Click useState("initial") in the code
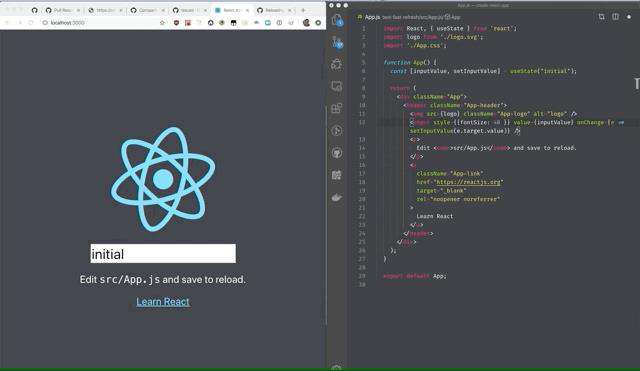This screenshot has width=640, height=371. click(542, 71)
